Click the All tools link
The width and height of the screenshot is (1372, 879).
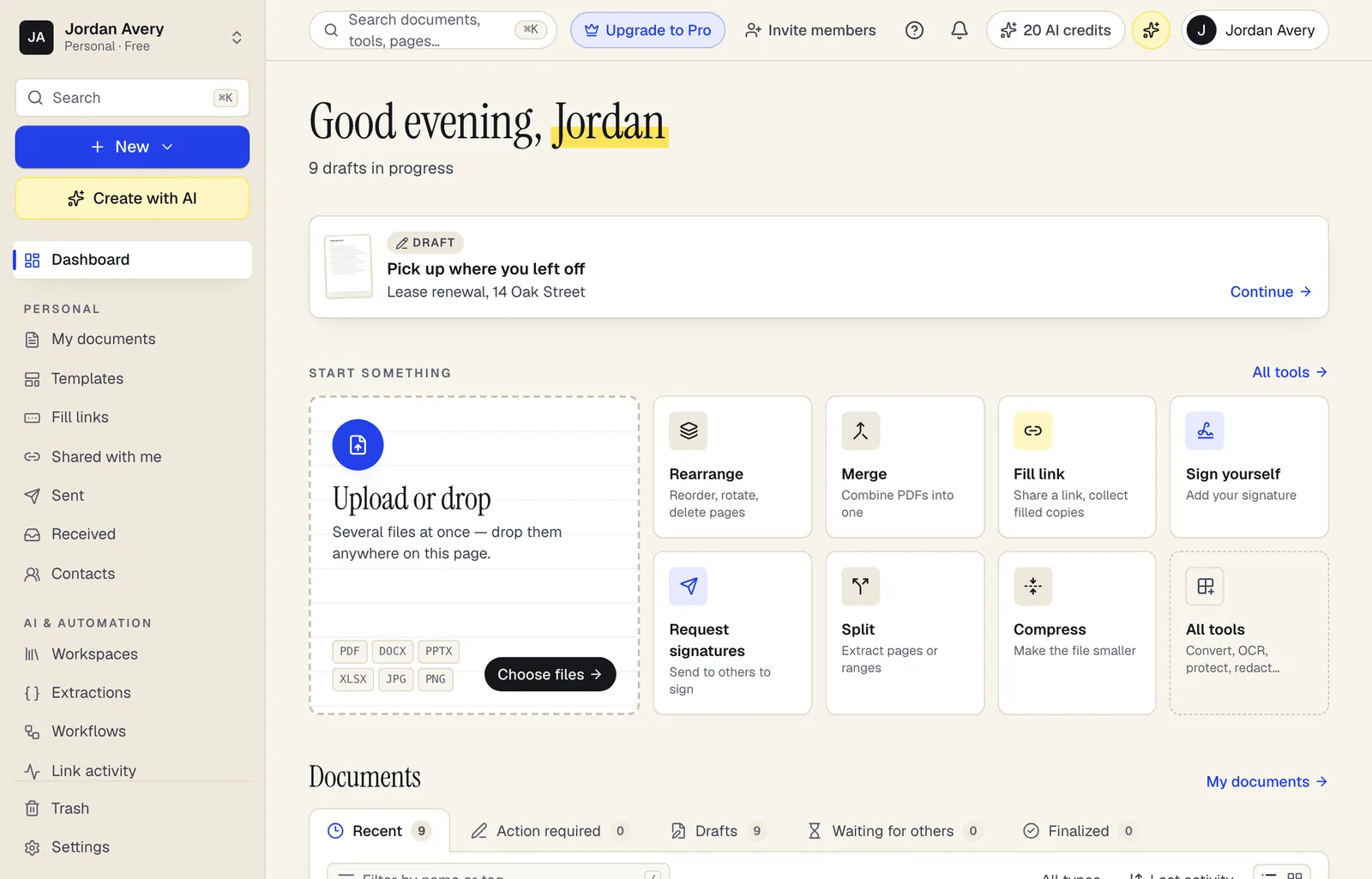tap(1290, 372)
